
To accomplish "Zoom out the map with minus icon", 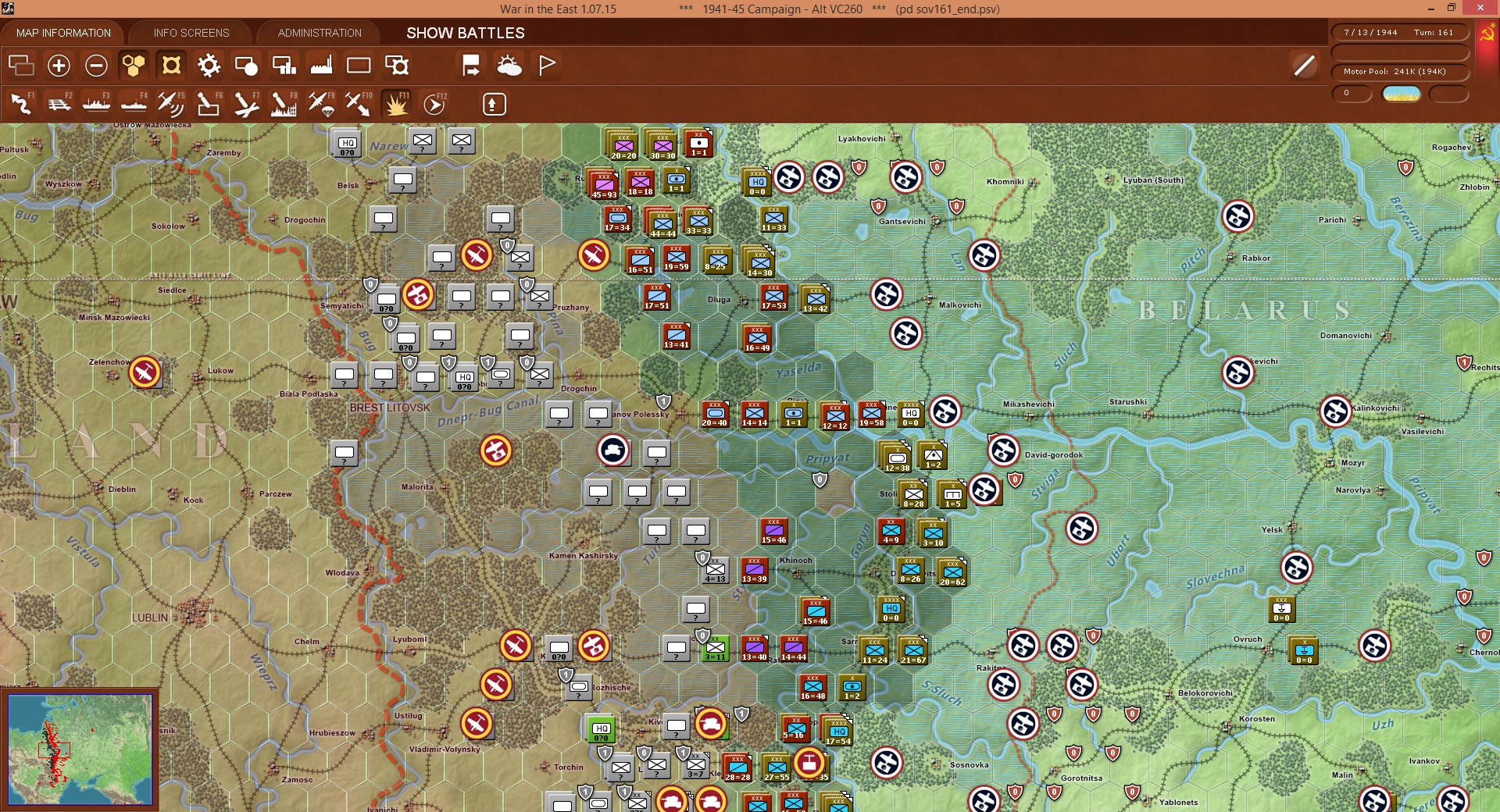I will tap(96, 66).
